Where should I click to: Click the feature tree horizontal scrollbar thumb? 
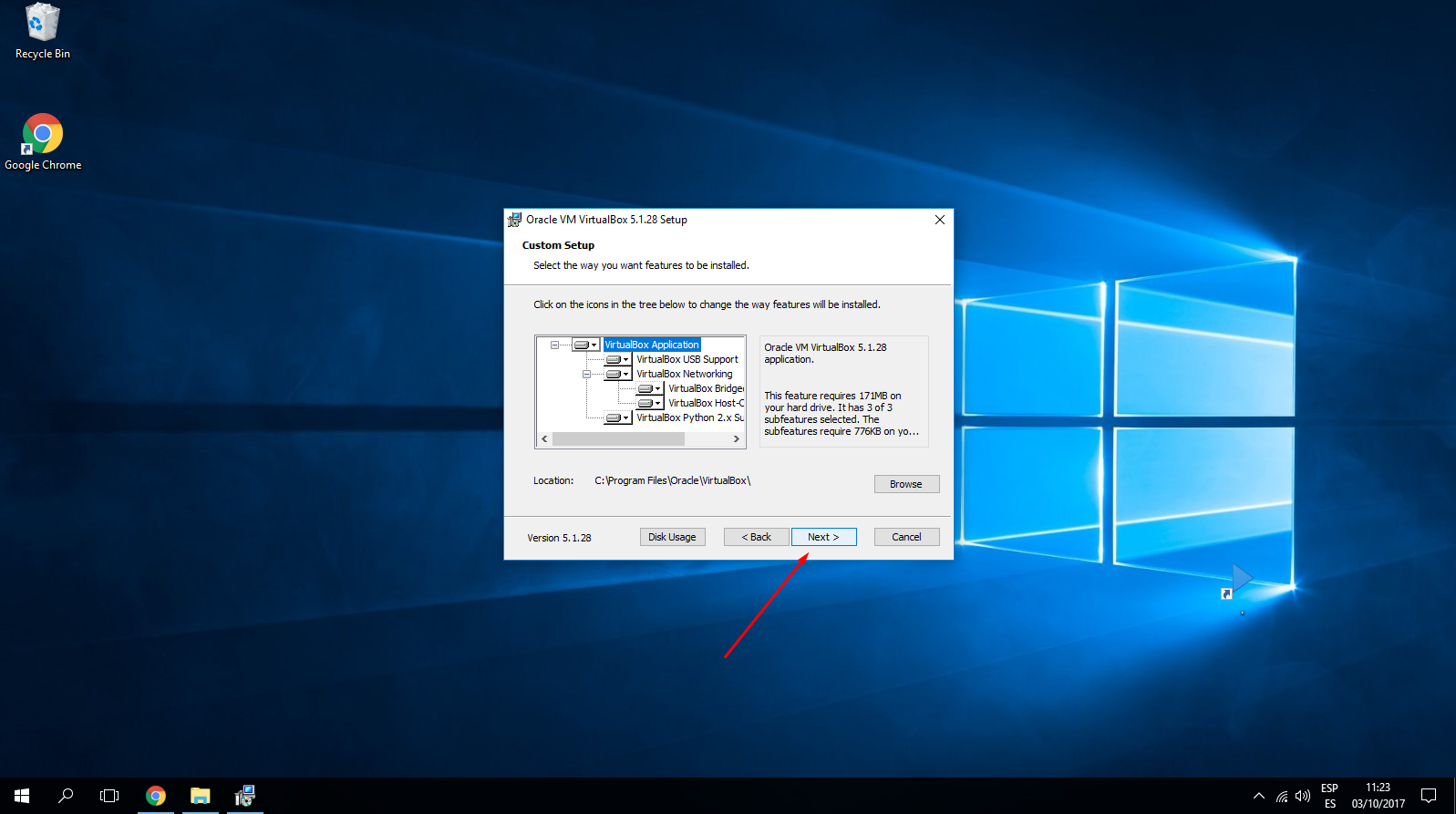coord(618,438)
